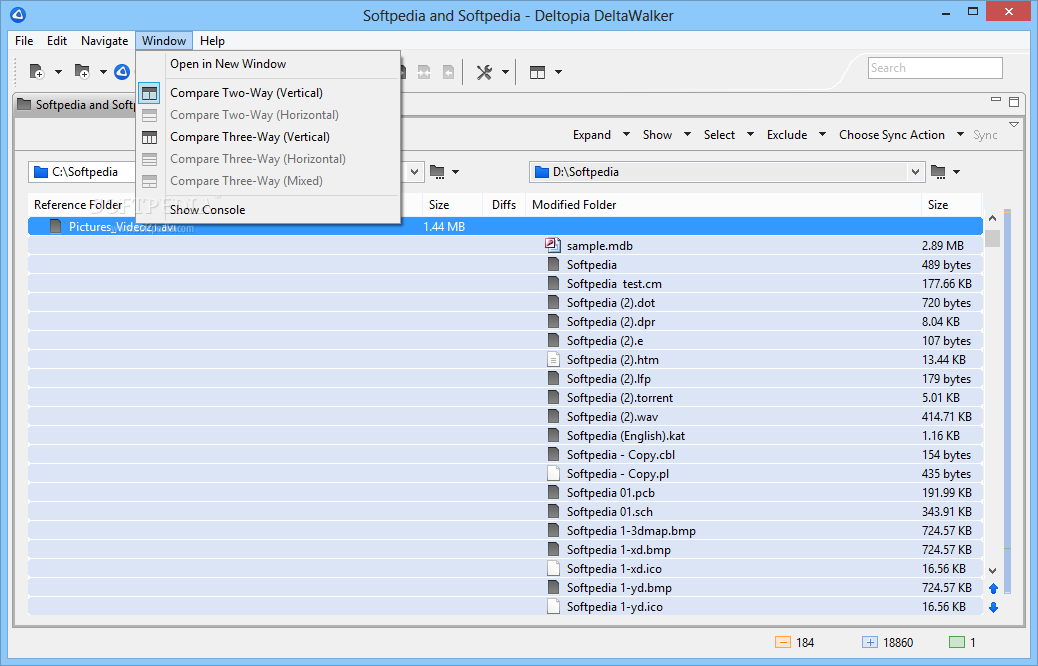Click the Exclude button
This screenshot has width=1038, height=666.
[787, 134]
